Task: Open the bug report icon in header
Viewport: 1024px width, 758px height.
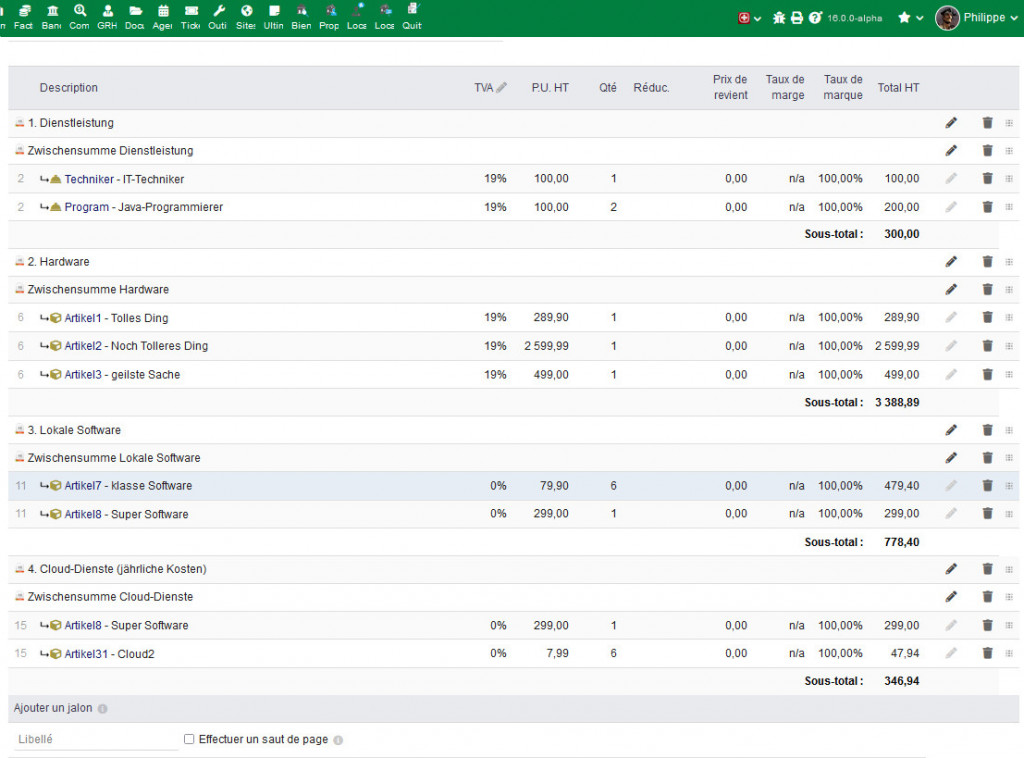Action: click(x=779, y=18)
